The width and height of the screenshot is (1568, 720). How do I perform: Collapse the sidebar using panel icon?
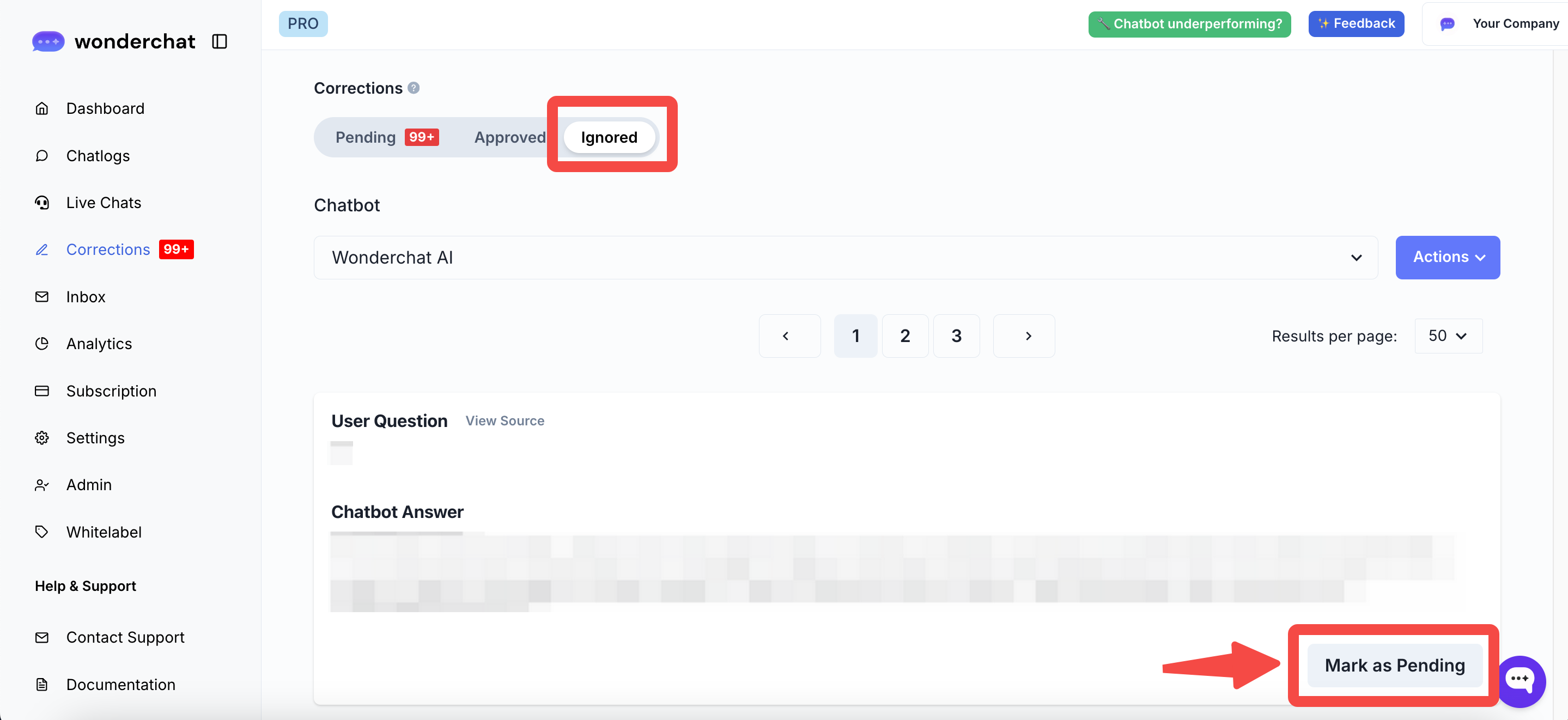coord(219,41)
